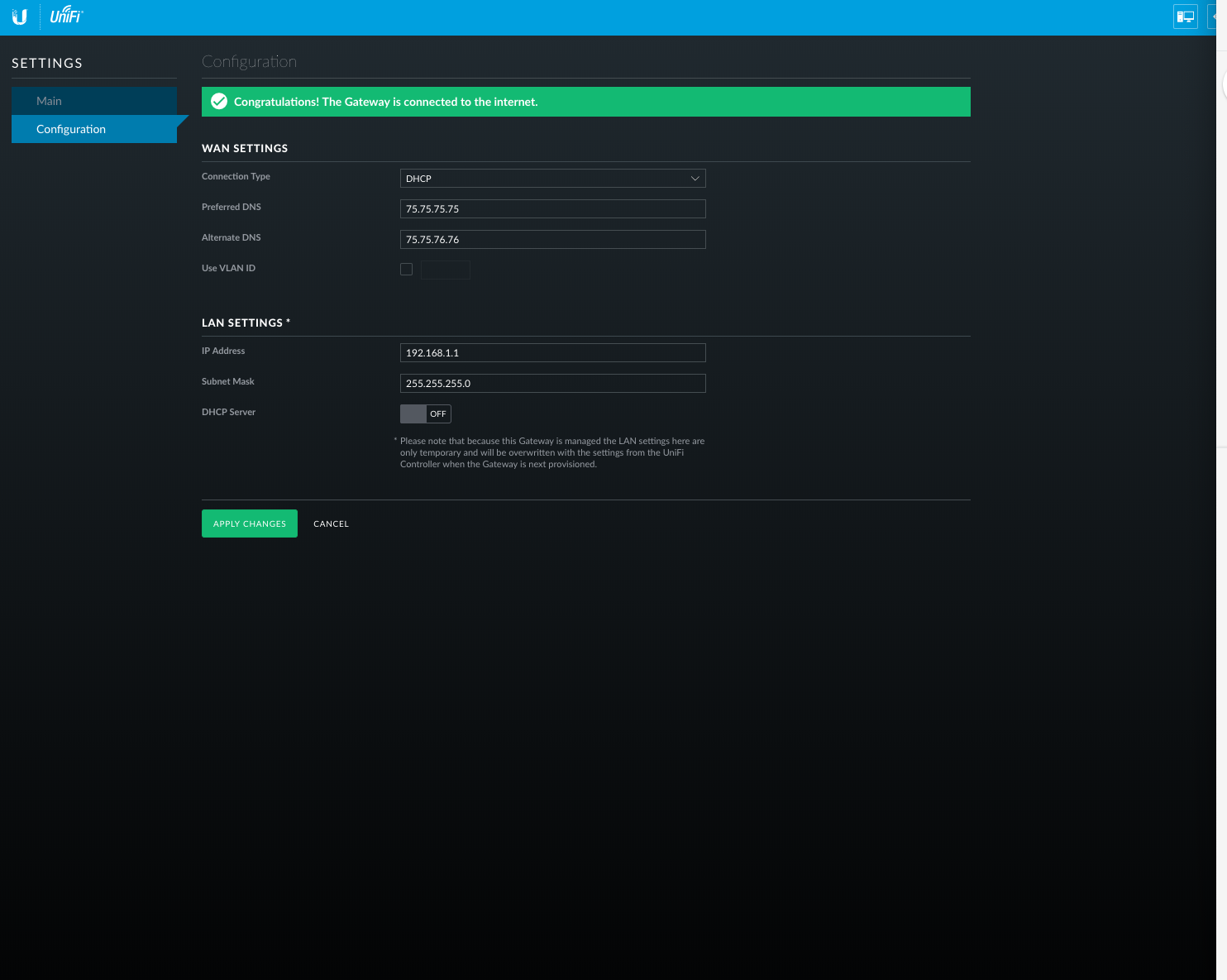1227x980 pixels.
Task: Select the Configuration tab in sidebar
Action: pyautogui.click(x=71, y=129)
